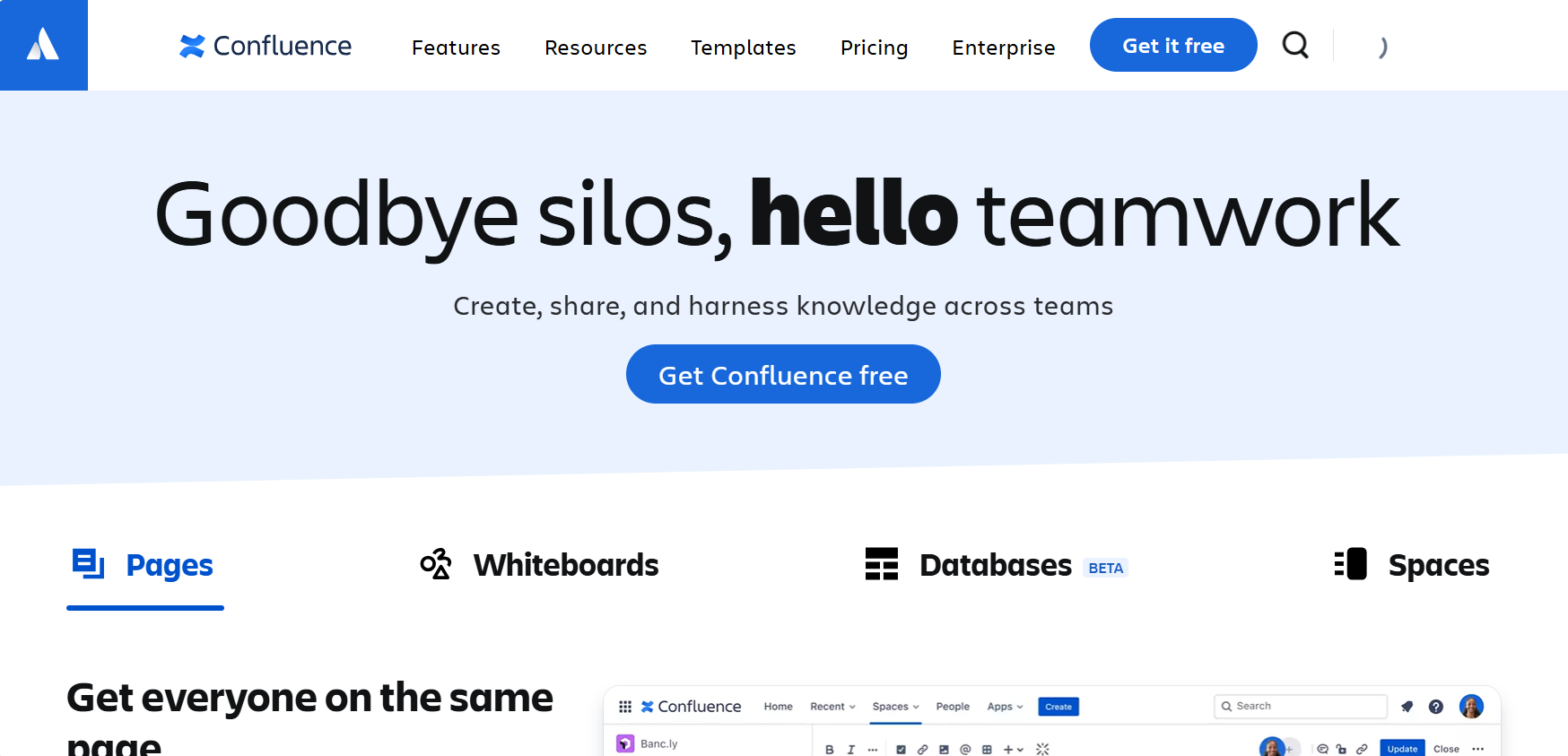Select the Spaces tab
Viewport: 1568px width, 756px height.
(1412, 565)
